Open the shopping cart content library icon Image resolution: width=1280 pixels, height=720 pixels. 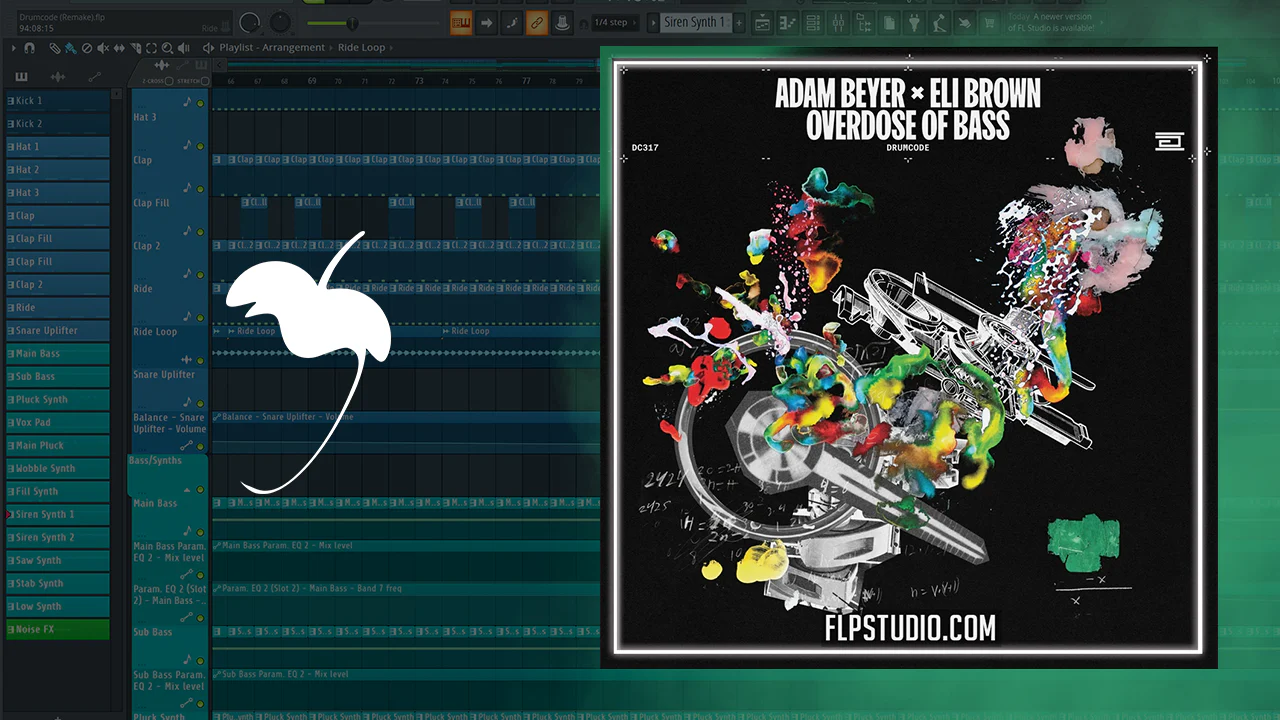tap(990, 22)
